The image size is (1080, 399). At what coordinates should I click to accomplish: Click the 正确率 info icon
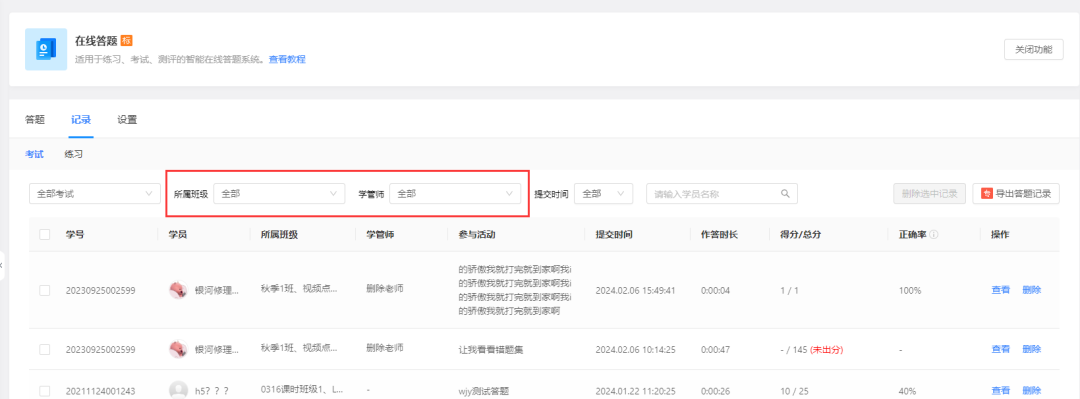[933, 235]
